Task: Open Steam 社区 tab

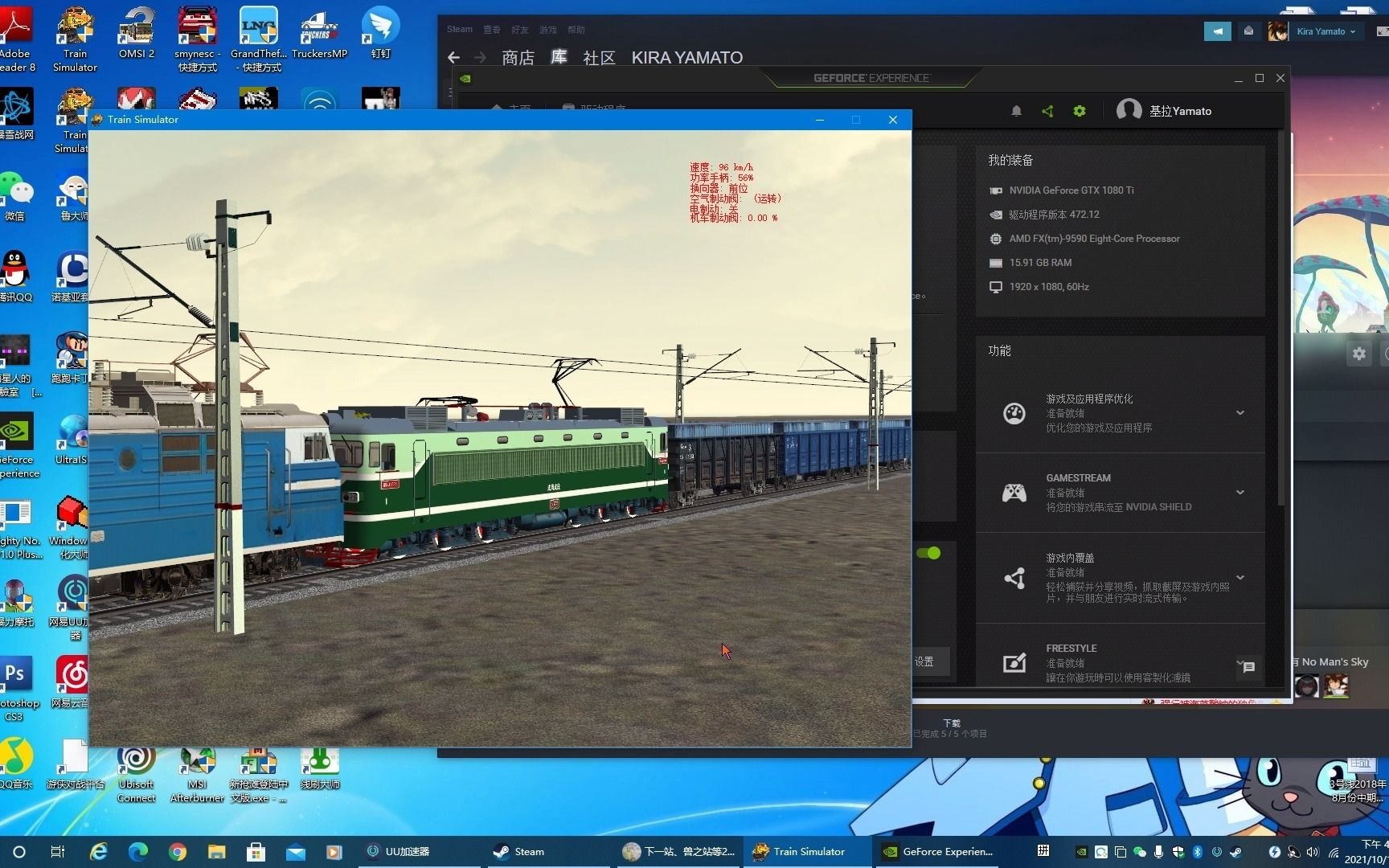Action: pyautogui.click(x=599, y=58)
